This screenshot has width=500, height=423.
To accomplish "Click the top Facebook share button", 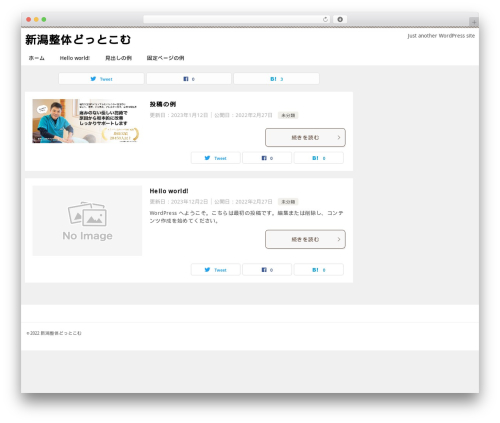I will tap(189, 79).
